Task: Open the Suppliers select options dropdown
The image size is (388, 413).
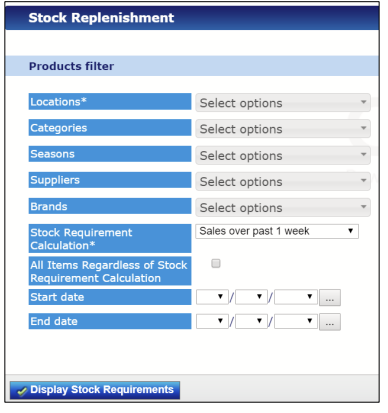Action: coord(283,181)
